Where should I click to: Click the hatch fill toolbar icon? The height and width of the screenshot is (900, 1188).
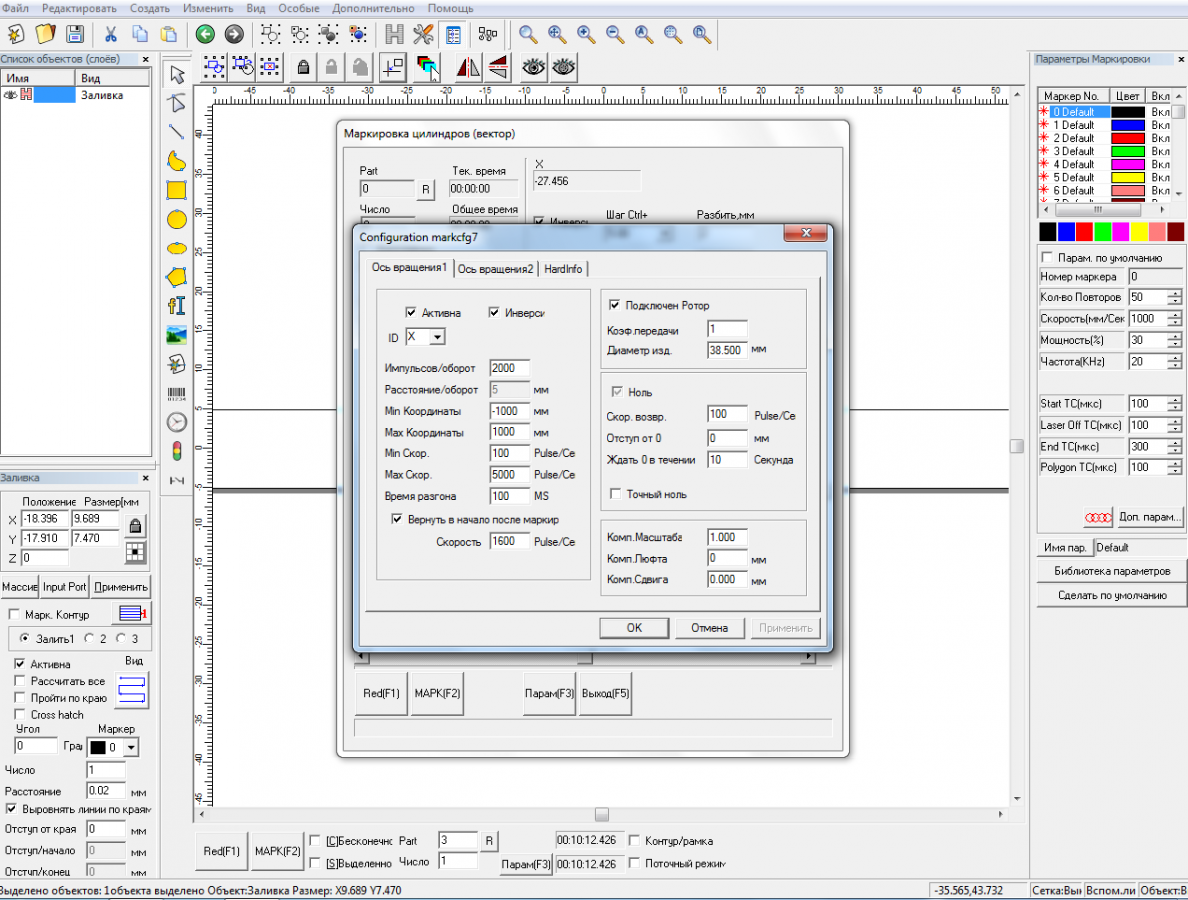click(x=394, y=34)
